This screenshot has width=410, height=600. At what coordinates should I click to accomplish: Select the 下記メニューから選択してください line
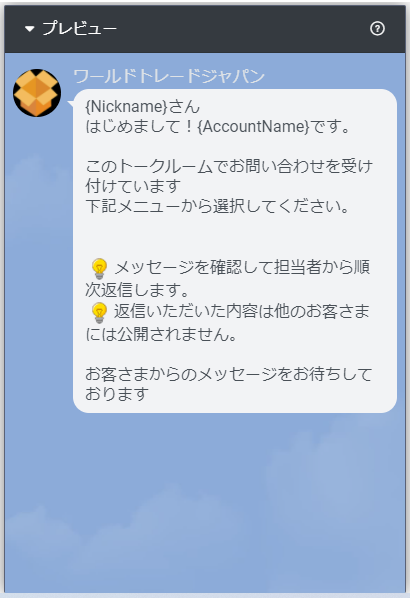(x=217, y=206)
